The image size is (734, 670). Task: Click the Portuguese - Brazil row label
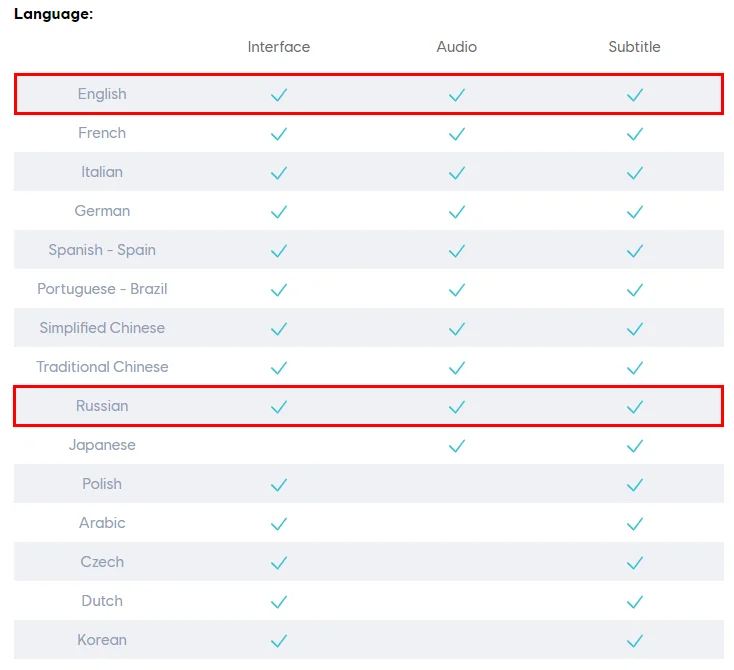click(102, 289)
